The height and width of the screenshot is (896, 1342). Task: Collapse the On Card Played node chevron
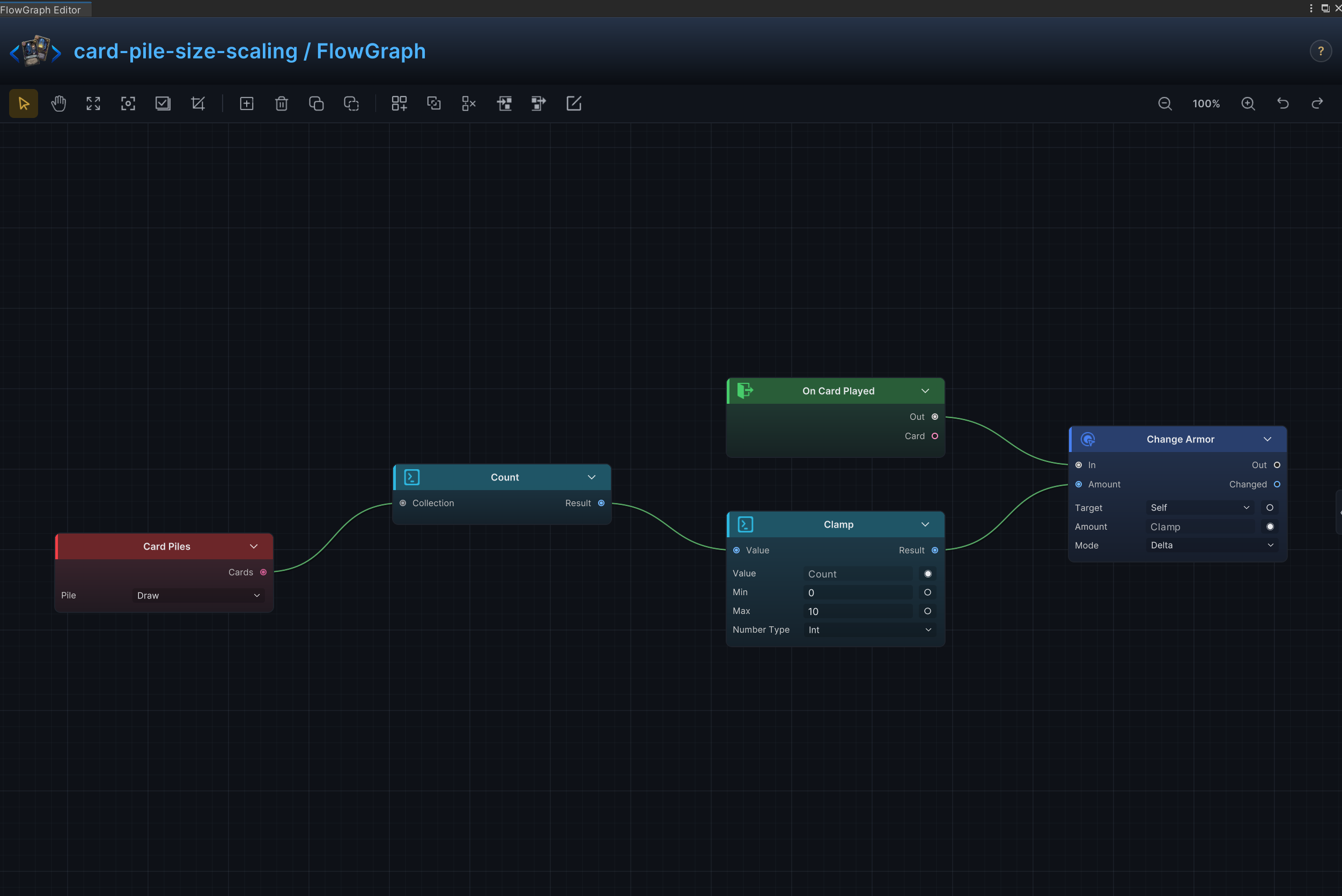[925, 391]
